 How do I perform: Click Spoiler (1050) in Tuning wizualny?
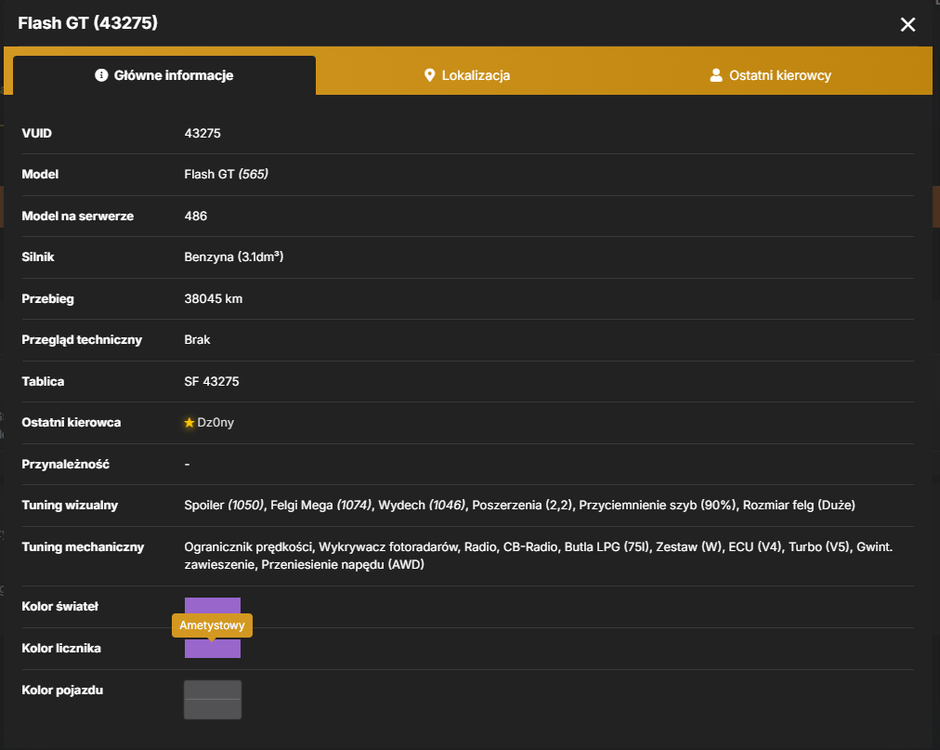click(224, 505)
